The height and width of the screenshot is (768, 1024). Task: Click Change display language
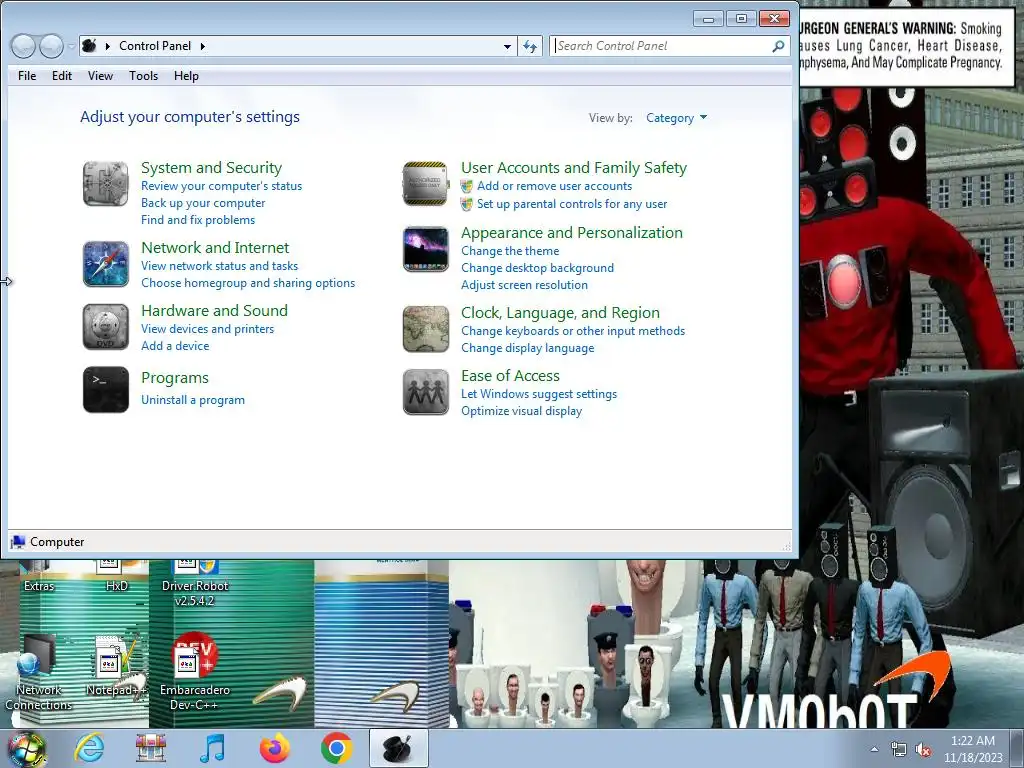point(528,348)
